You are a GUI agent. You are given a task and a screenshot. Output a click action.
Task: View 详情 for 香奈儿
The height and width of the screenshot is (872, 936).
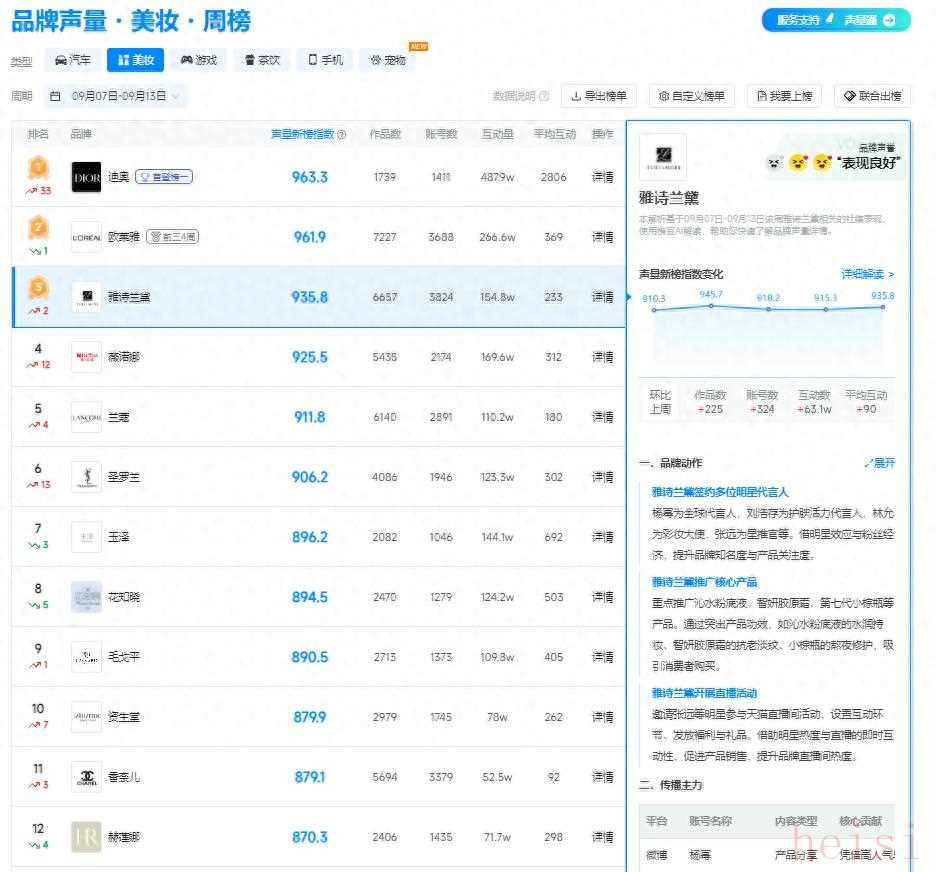coord(602,777)
